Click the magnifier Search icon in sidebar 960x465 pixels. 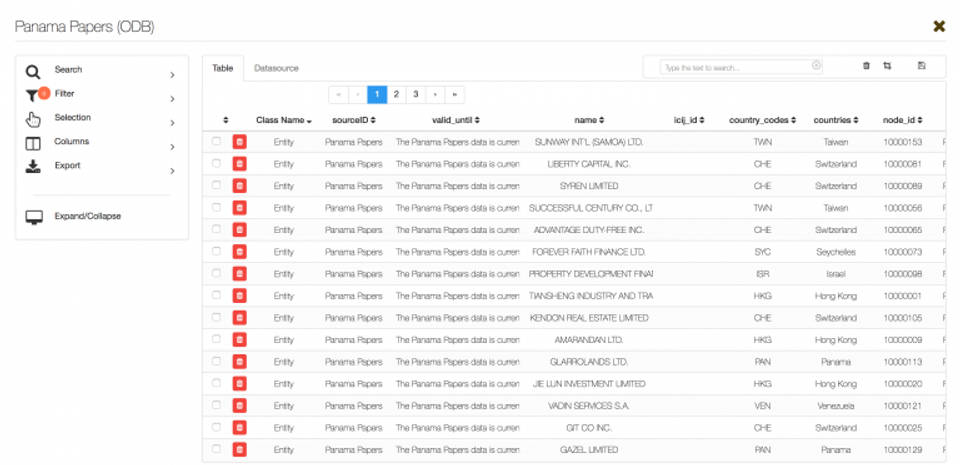pos(33,72)
